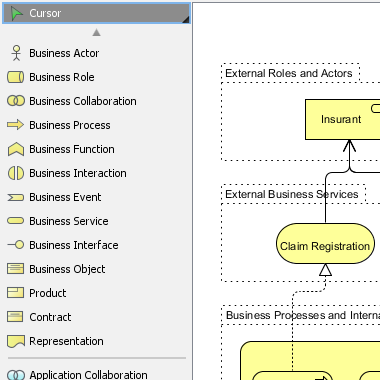Choose the Business Event icon
This screenshot has height=380, width=380.
[x=16, y=197]
